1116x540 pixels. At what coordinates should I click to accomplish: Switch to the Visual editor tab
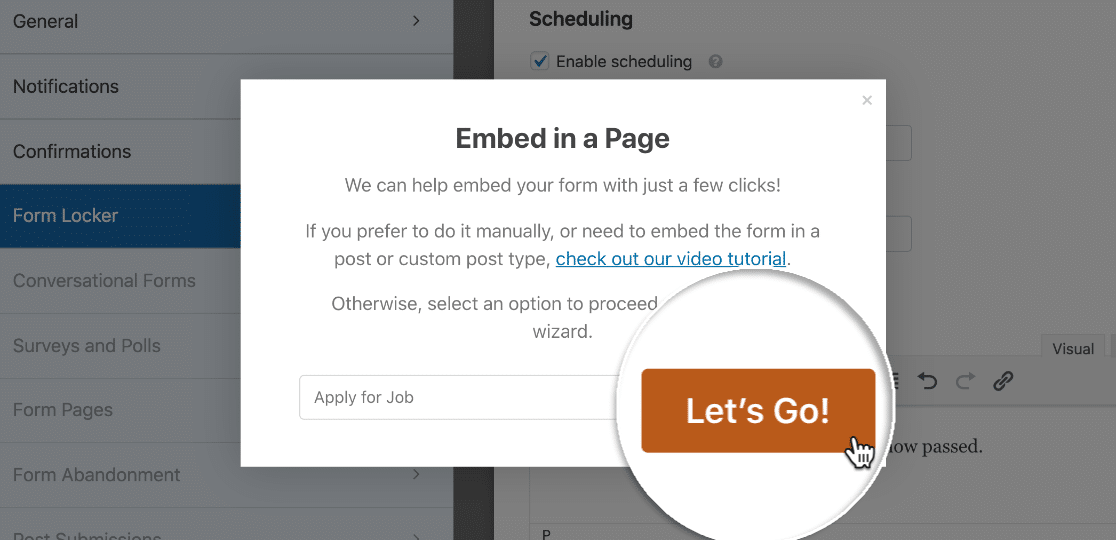point(1073,349)
